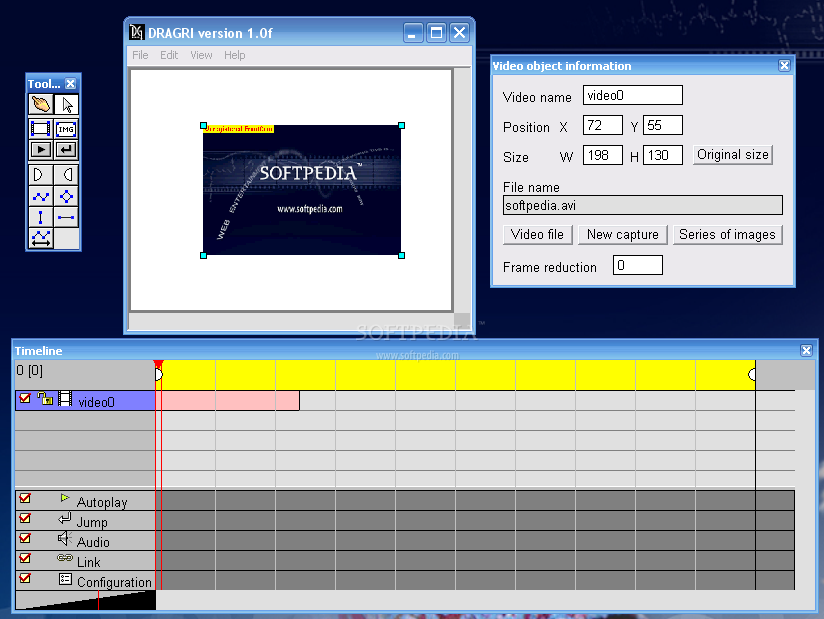The width and height of the screenshot is (824, 619).
Task: Select the hand grab tool
Action: [x=40, y=104]
